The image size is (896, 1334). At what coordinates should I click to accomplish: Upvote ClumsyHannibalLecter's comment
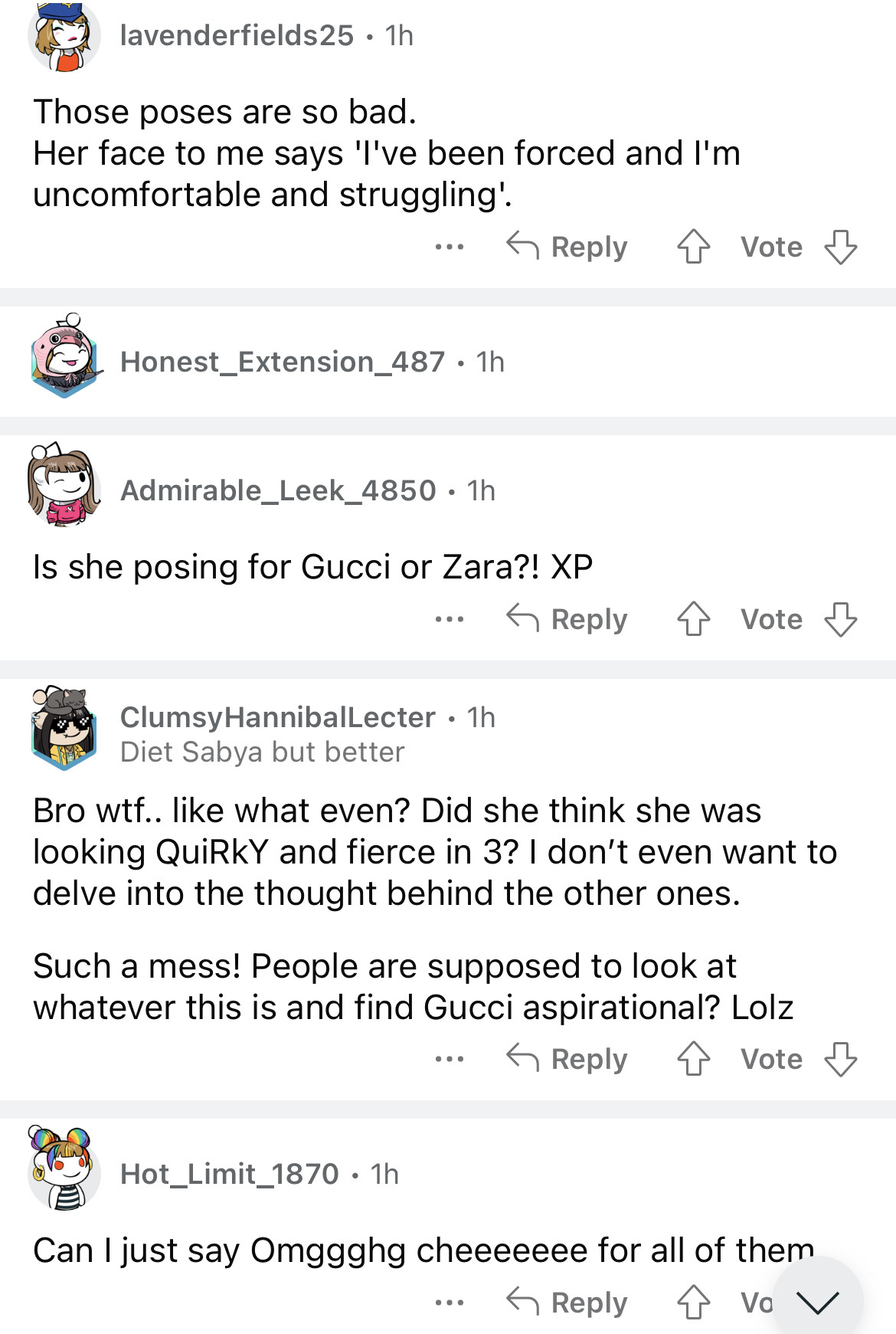pos(694,1059)
